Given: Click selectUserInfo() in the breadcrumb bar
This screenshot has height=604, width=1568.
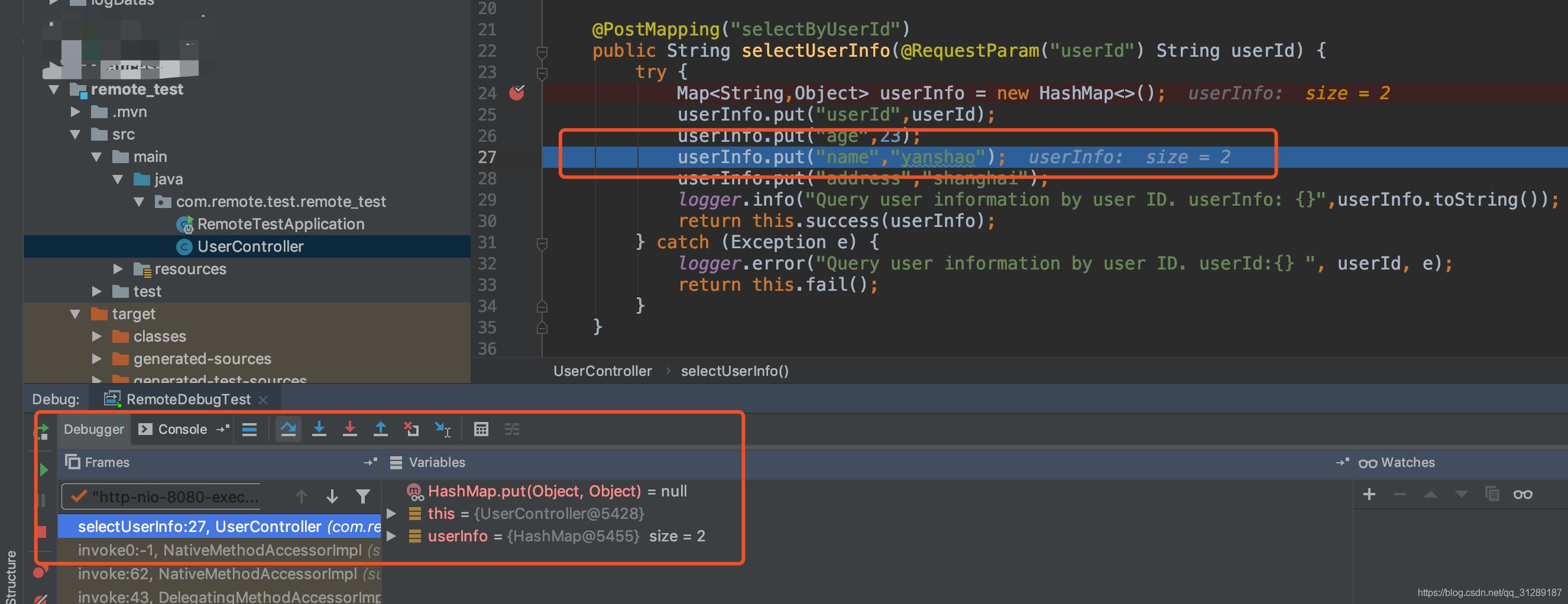Looking at the screenshot, I should [x=735, y=371].
